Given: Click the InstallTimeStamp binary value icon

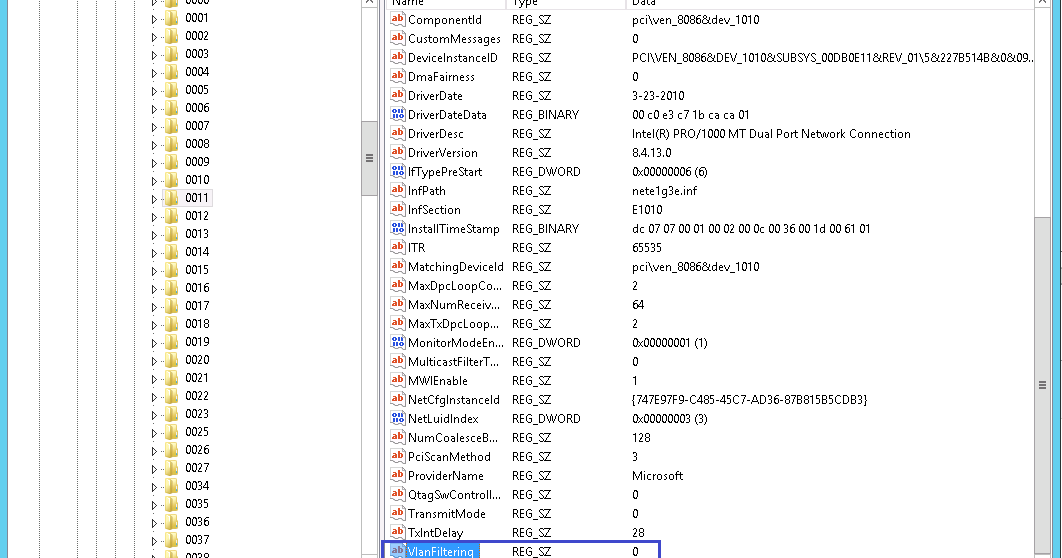Looking at the screenshot, I should 398,228.
